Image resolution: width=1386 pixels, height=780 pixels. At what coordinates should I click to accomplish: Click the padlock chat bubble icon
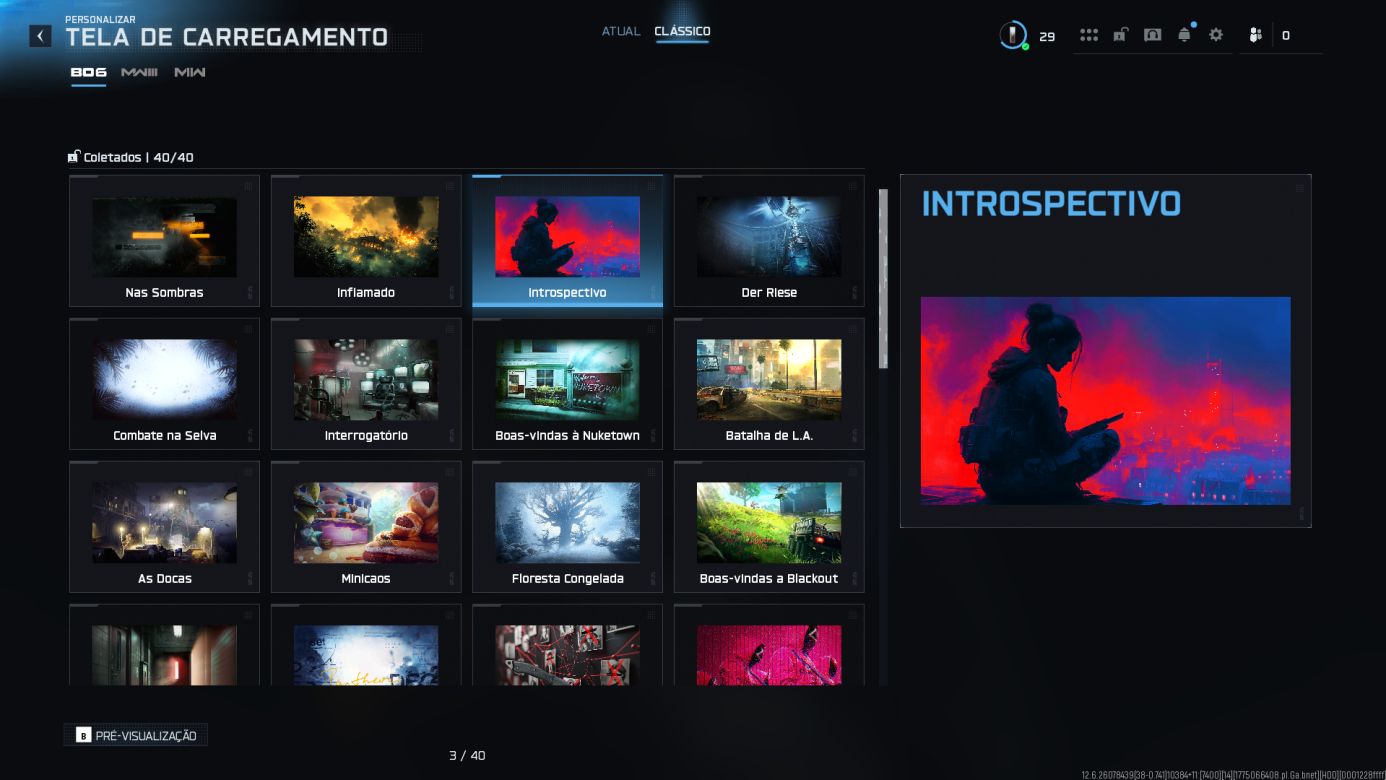point(1121,35)
